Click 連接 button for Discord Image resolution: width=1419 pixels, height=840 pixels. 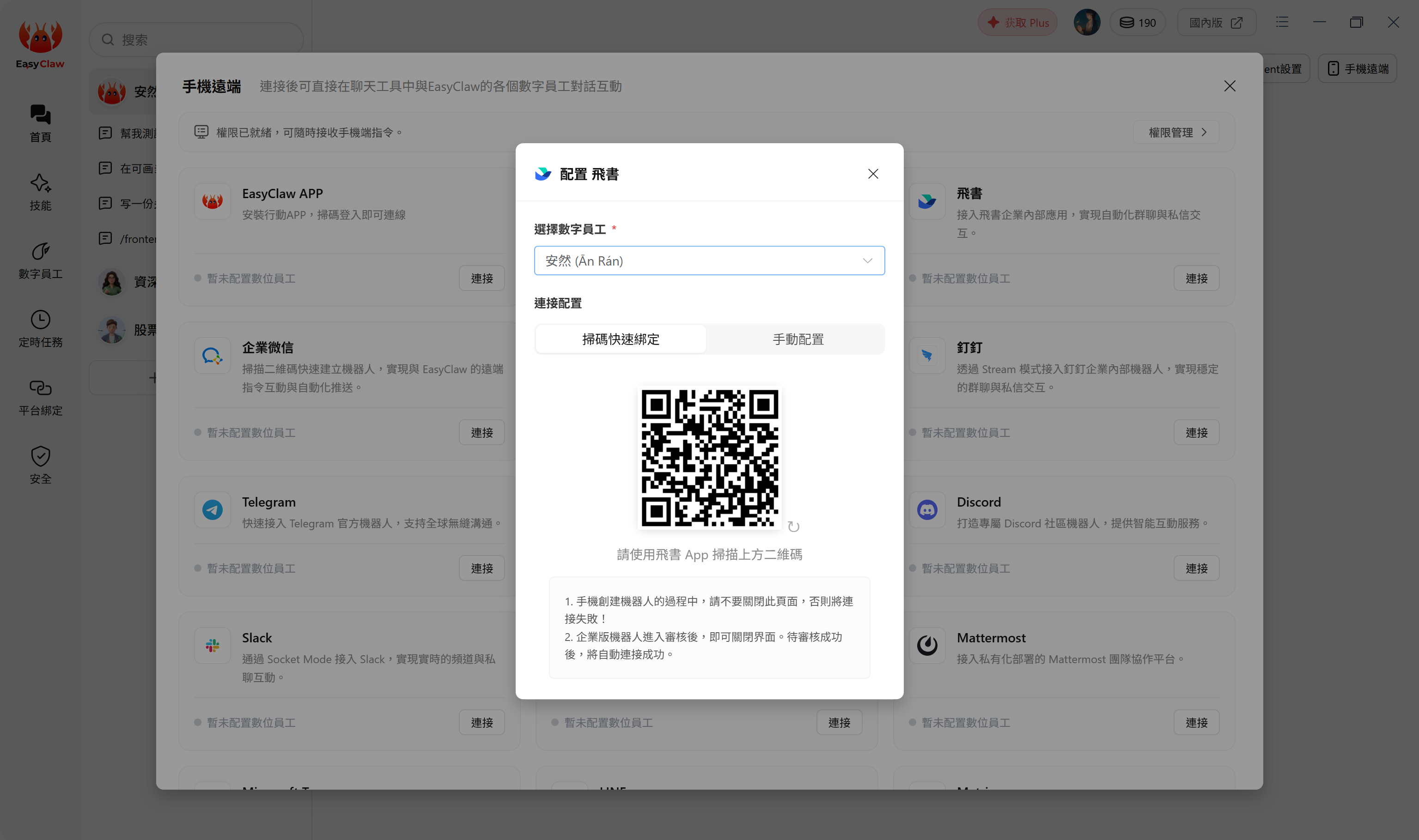[x=1196, y=568]
